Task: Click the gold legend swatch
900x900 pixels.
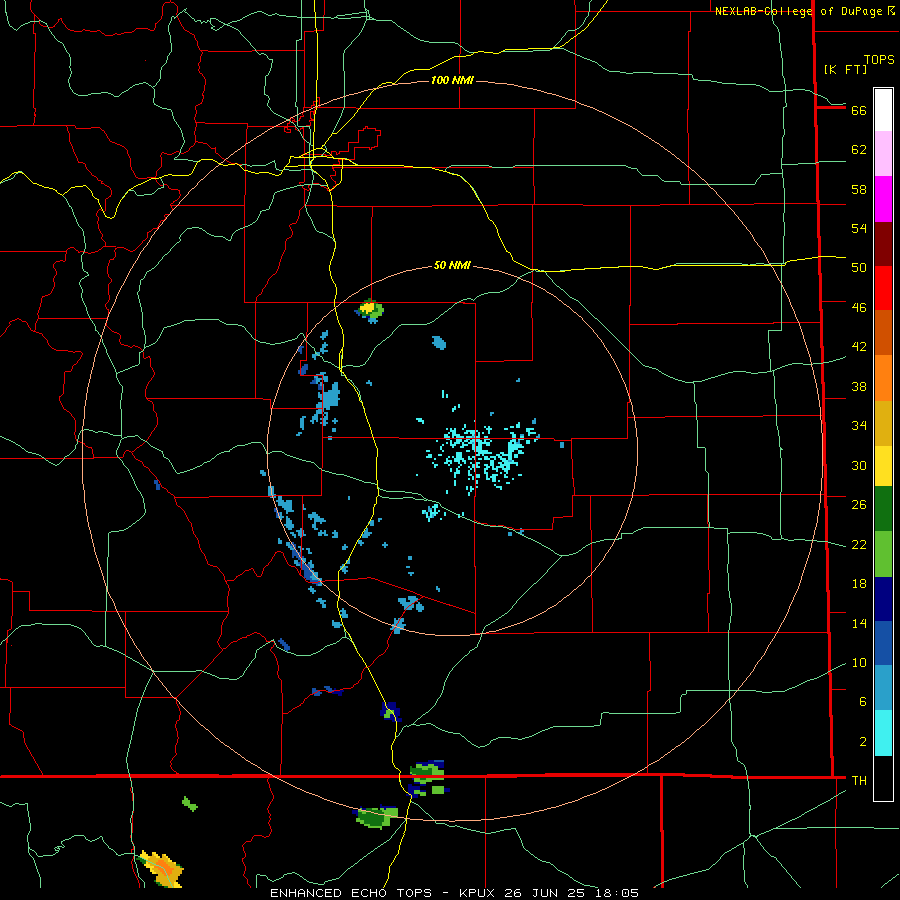Action: [883, 423]
